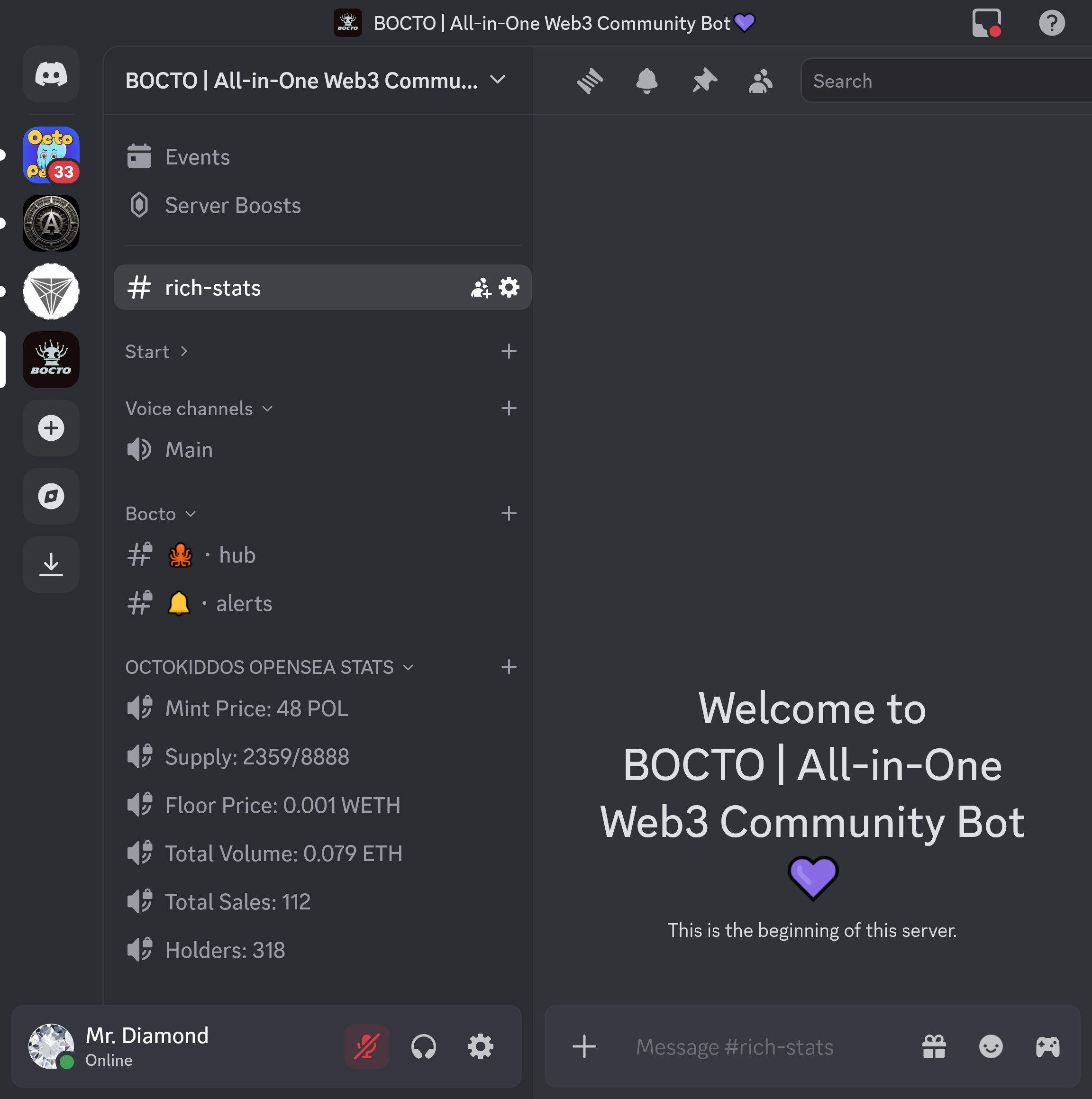1092x1099 pixels.
Task: Join the Main voice channel
Action: tap(189, 450)
